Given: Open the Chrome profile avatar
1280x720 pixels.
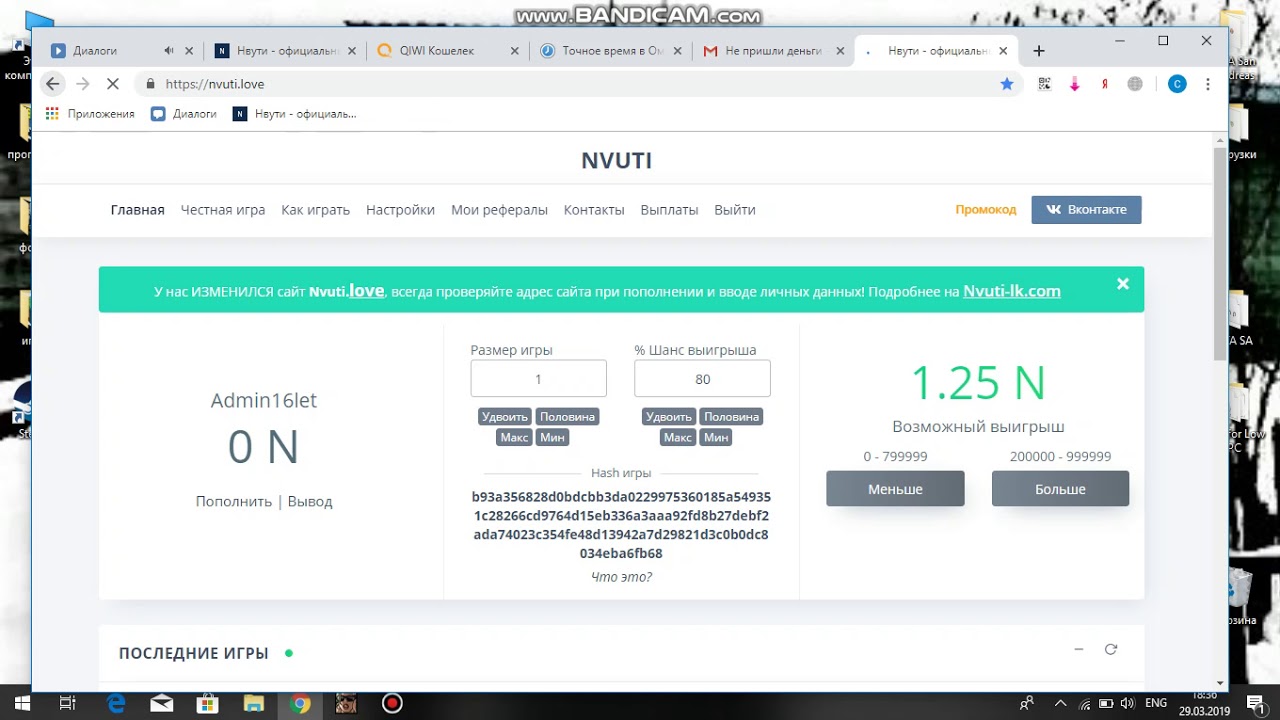Looking at the screenshot, I should click(x=1177, y=84).
